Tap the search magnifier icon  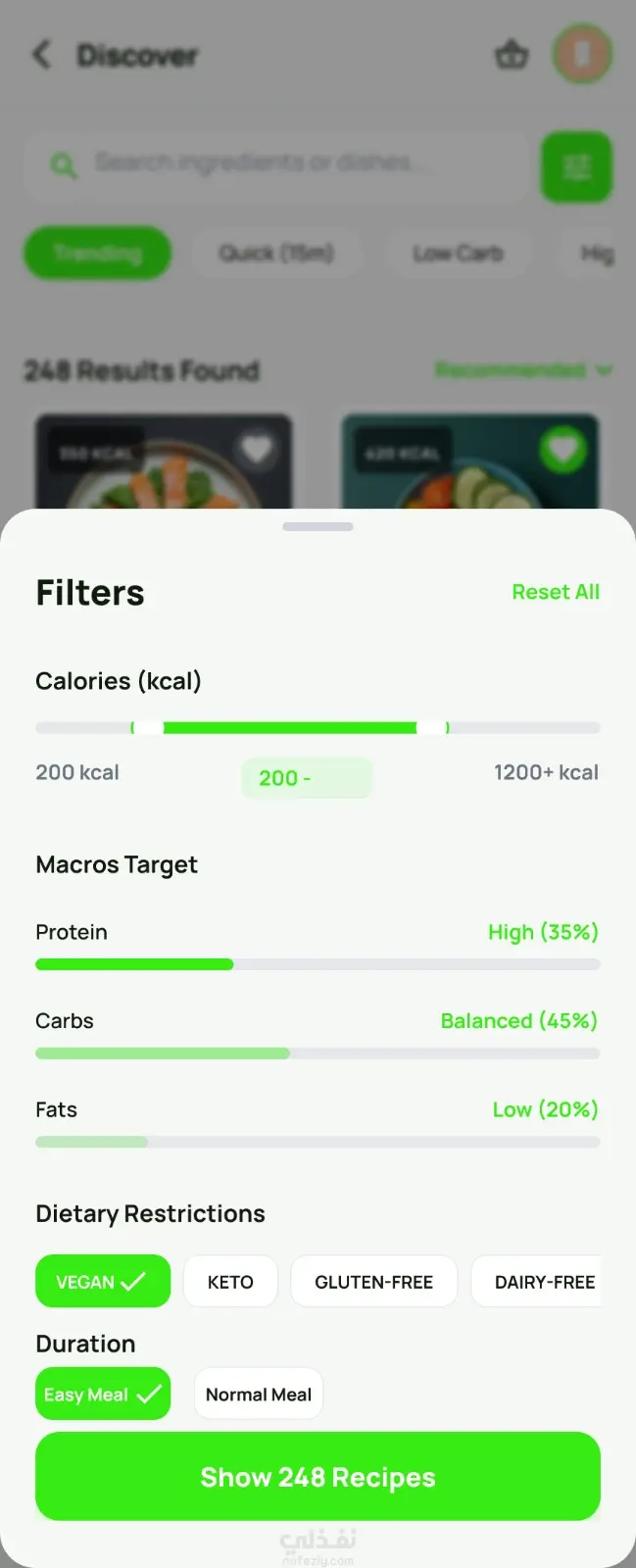[x=64, y=165]
